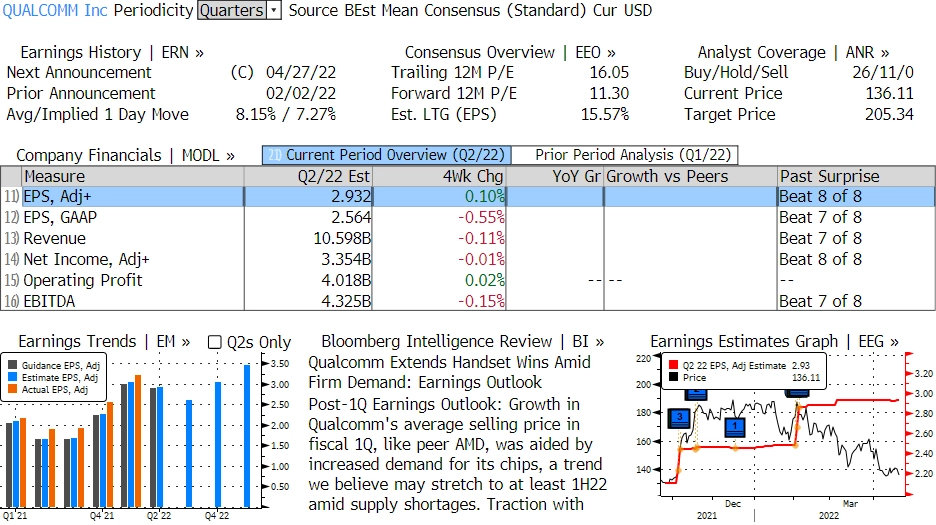Click the Buy/Hold/Sell value 26/11/0
Viewport: 936px width, 525px height.
coord(883,73)
